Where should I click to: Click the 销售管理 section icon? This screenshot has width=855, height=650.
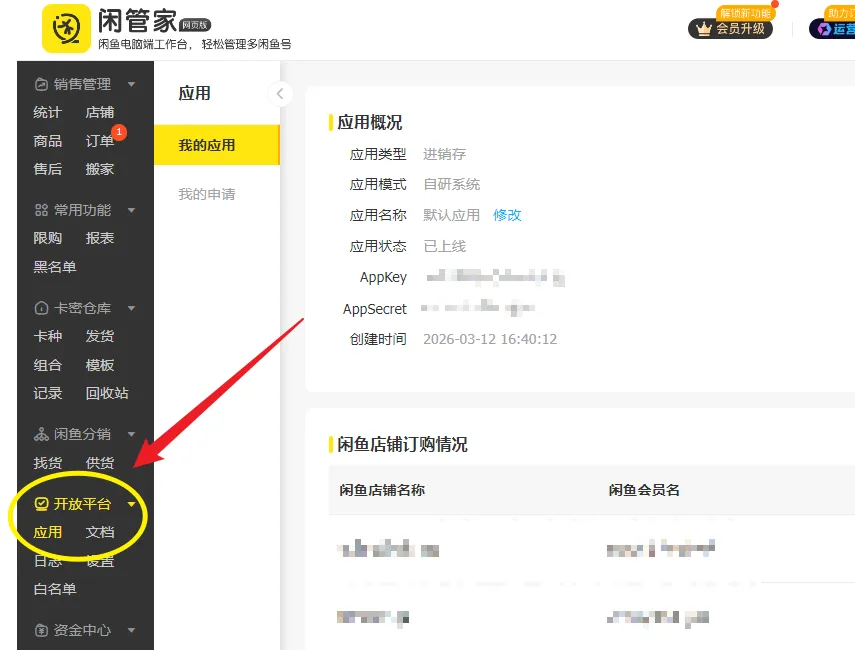[41, 84]
